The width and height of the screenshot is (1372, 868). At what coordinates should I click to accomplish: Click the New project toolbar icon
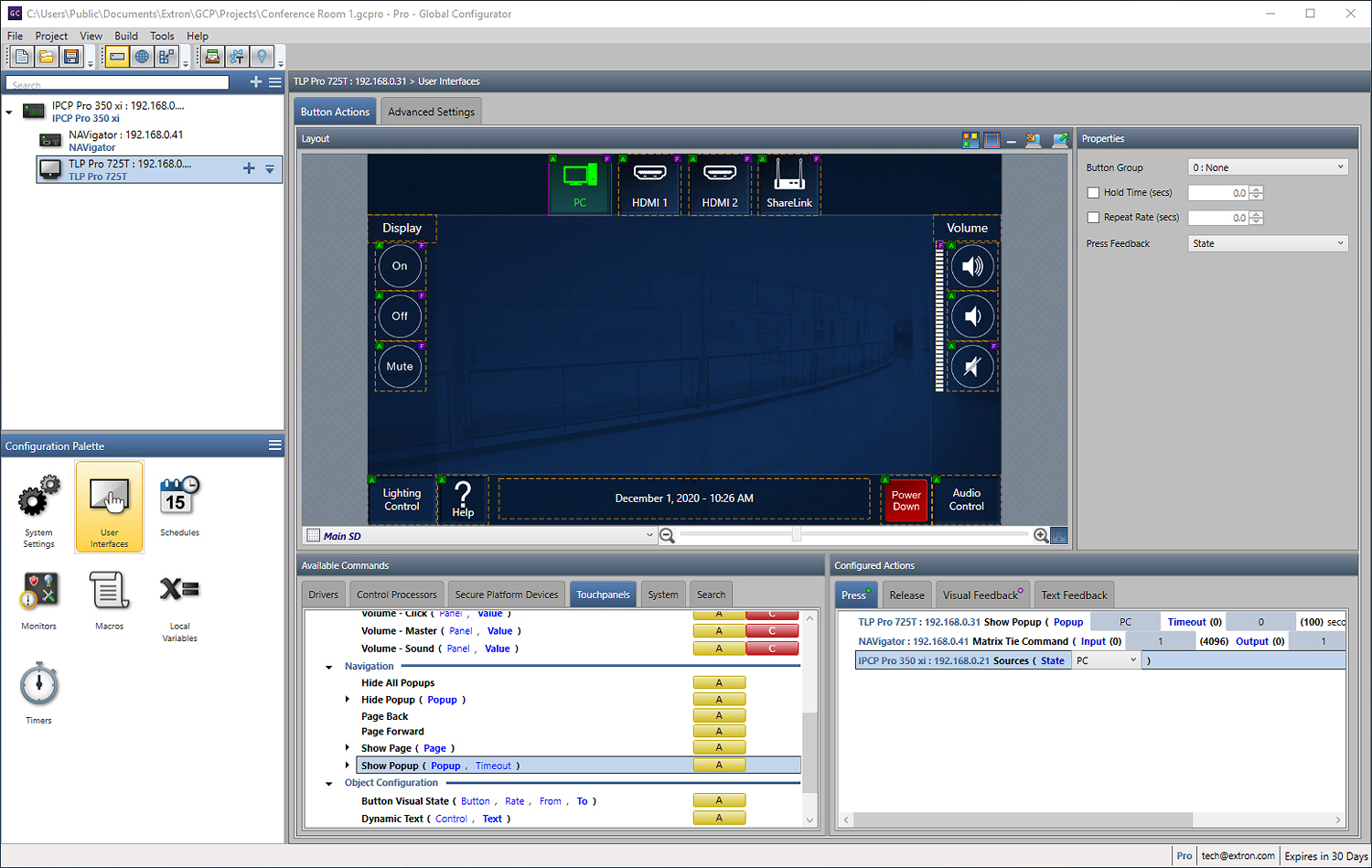[21, 57]
